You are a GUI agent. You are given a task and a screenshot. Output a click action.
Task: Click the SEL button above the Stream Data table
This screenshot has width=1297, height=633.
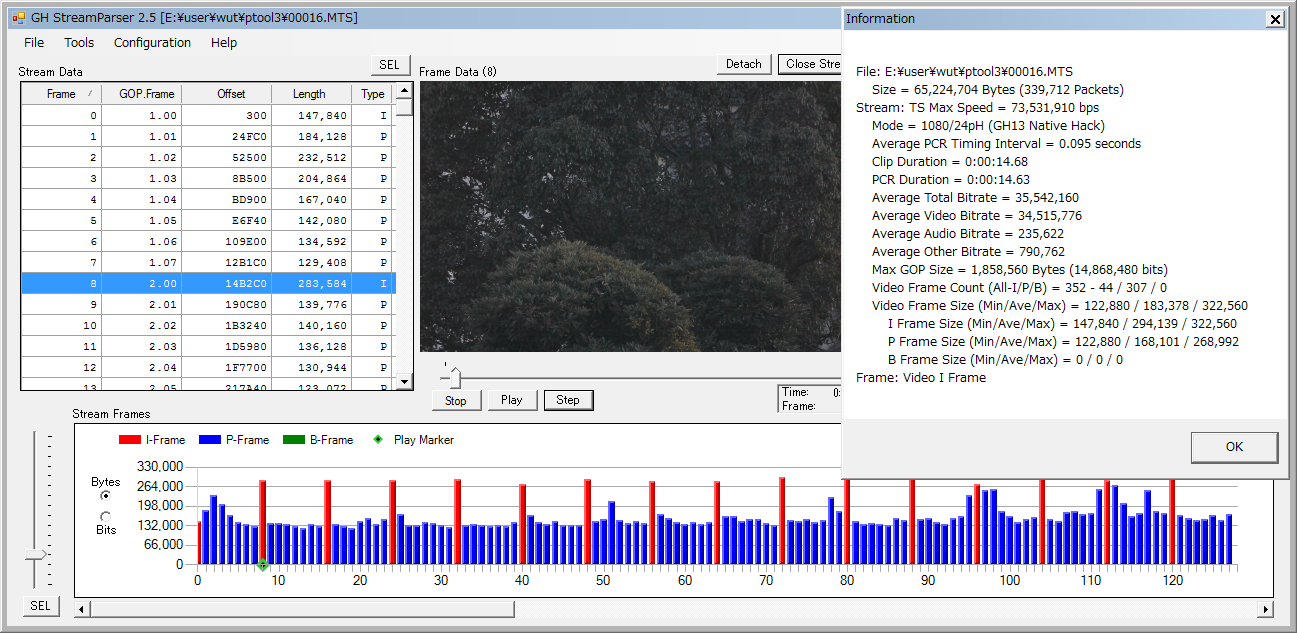(389, 65)
